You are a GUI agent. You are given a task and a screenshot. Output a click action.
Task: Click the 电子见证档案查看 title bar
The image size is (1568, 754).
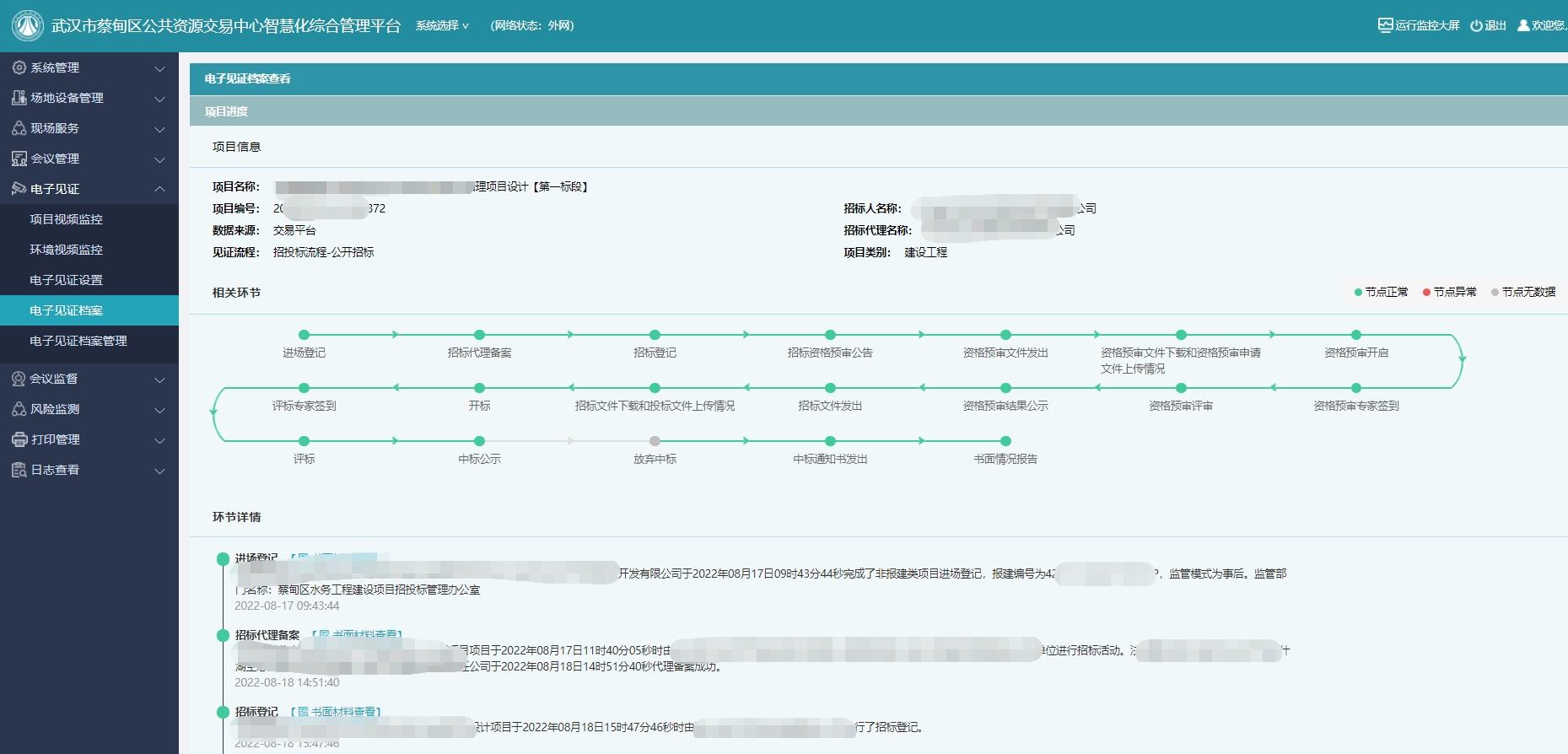pyautogui.click(x=879, y=78)
